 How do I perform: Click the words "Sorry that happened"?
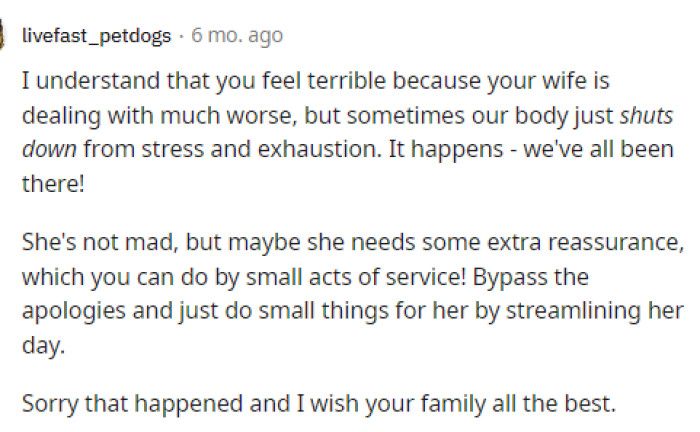[x=132, y=403]
